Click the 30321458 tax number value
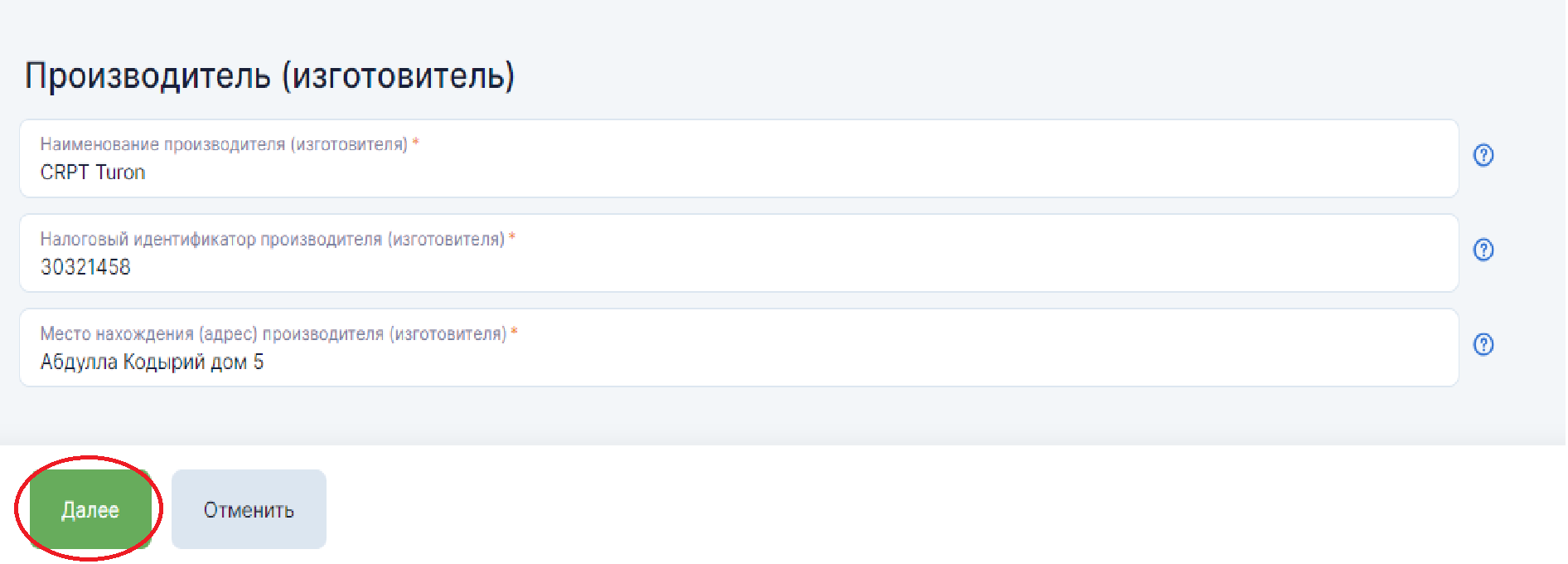This screenshot has width=1568, height=564. click(85, 267)
